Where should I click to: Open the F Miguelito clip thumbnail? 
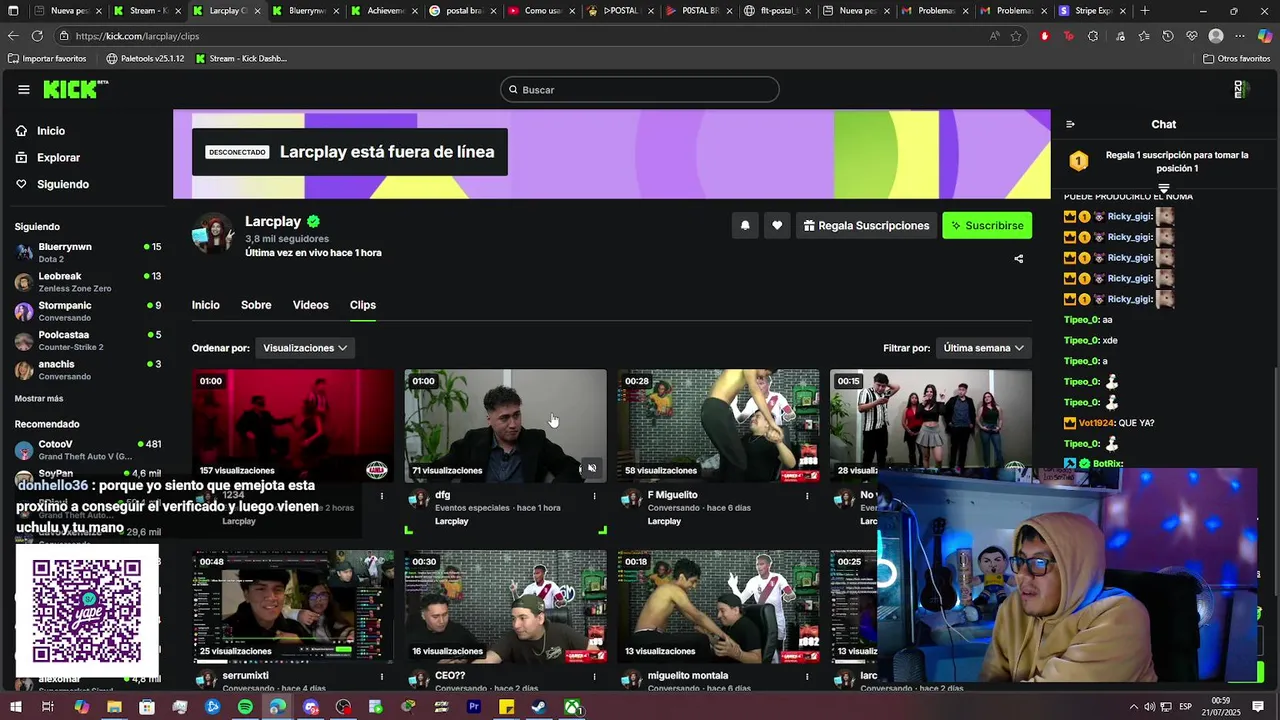pos(718,426)
